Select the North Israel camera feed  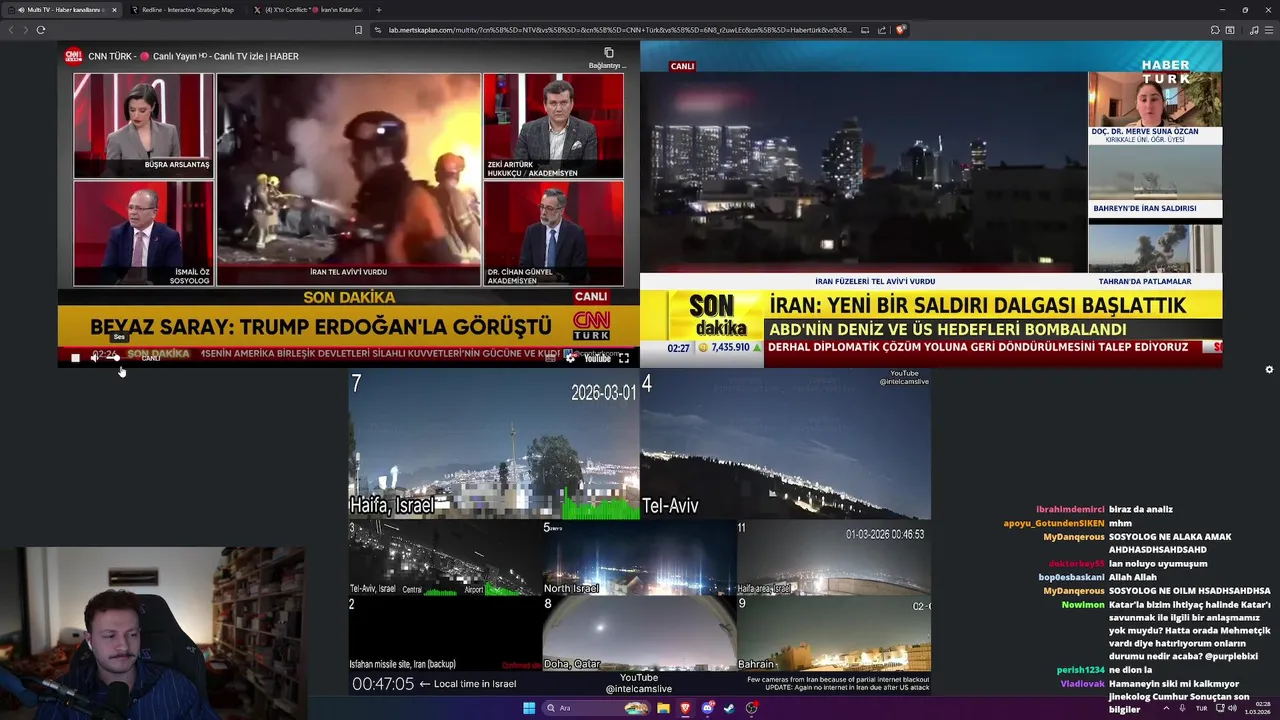pos(639,558)
